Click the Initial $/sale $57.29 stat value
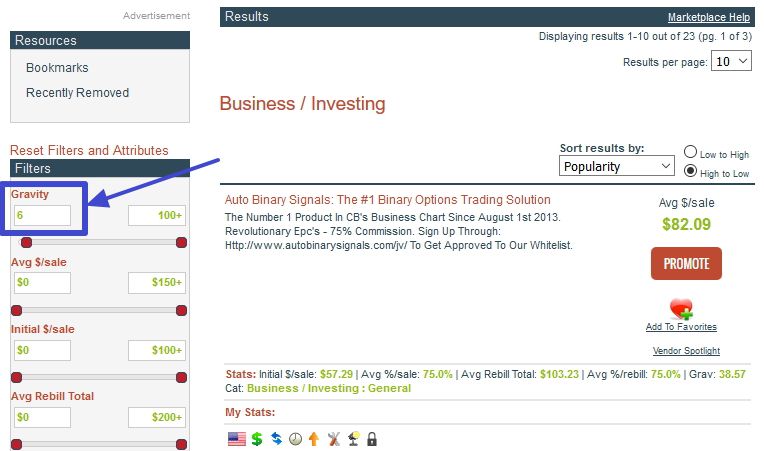Screen dimensions: 764x451 click(x=336, y=374)
